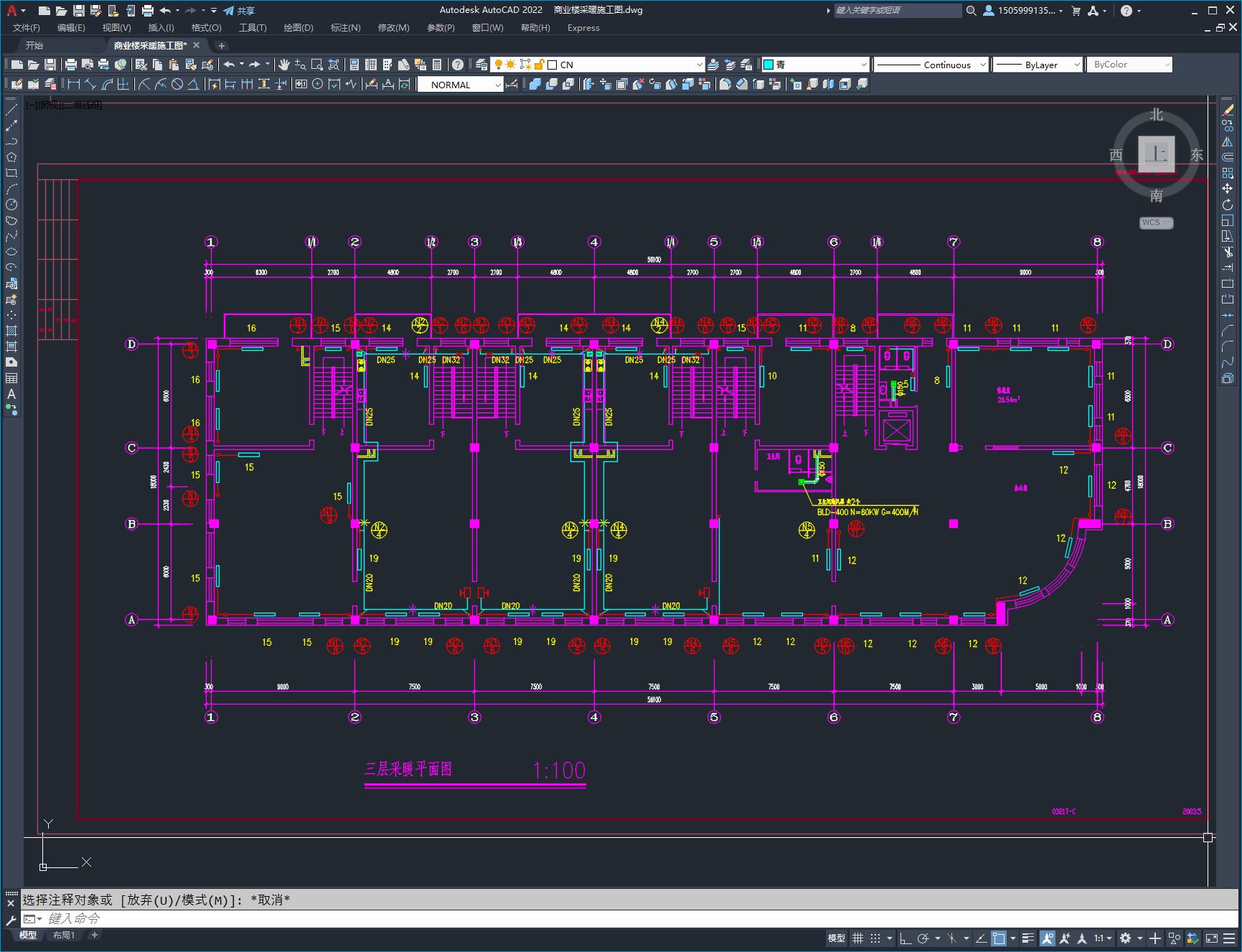Select the Line draw tool
This screenshot has width=1242, height=952.
(x=11, y=110)
